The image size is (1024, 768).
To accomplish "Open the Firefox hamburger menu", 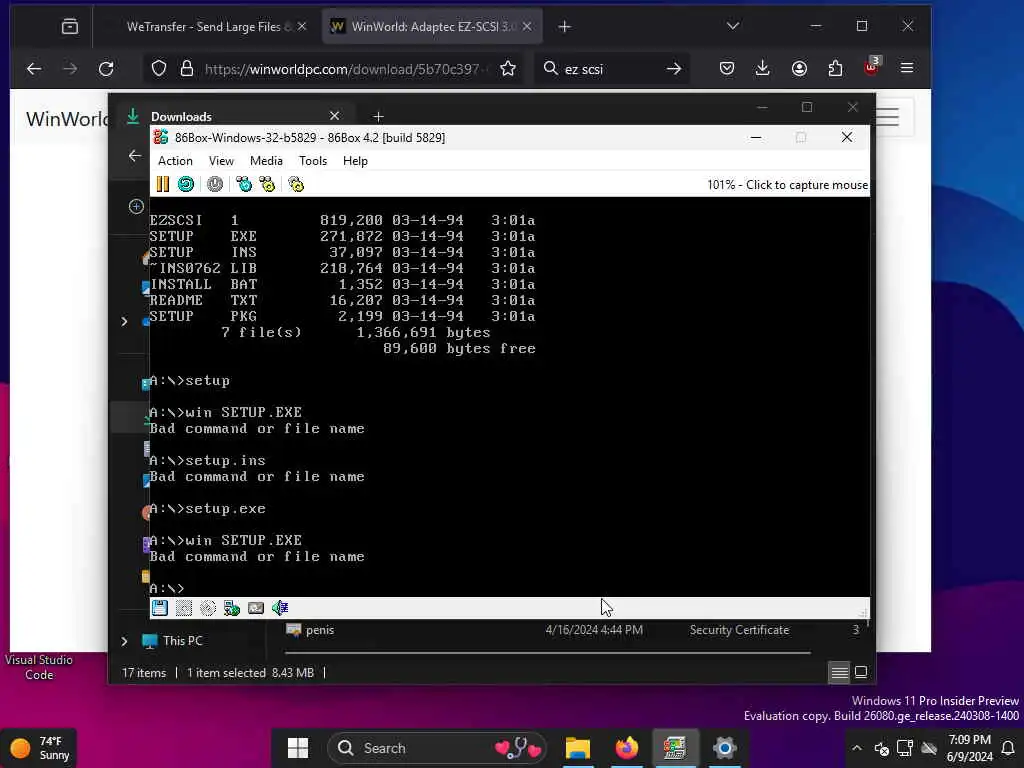I will click(x=907, y=68).
